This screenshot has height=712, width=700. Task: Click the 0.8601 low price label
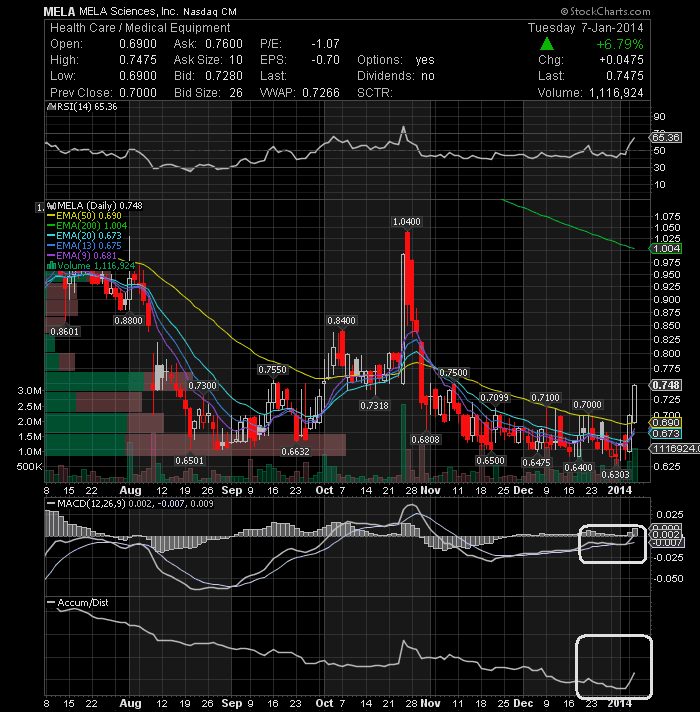pyautogui.click(x=64, y=331)
